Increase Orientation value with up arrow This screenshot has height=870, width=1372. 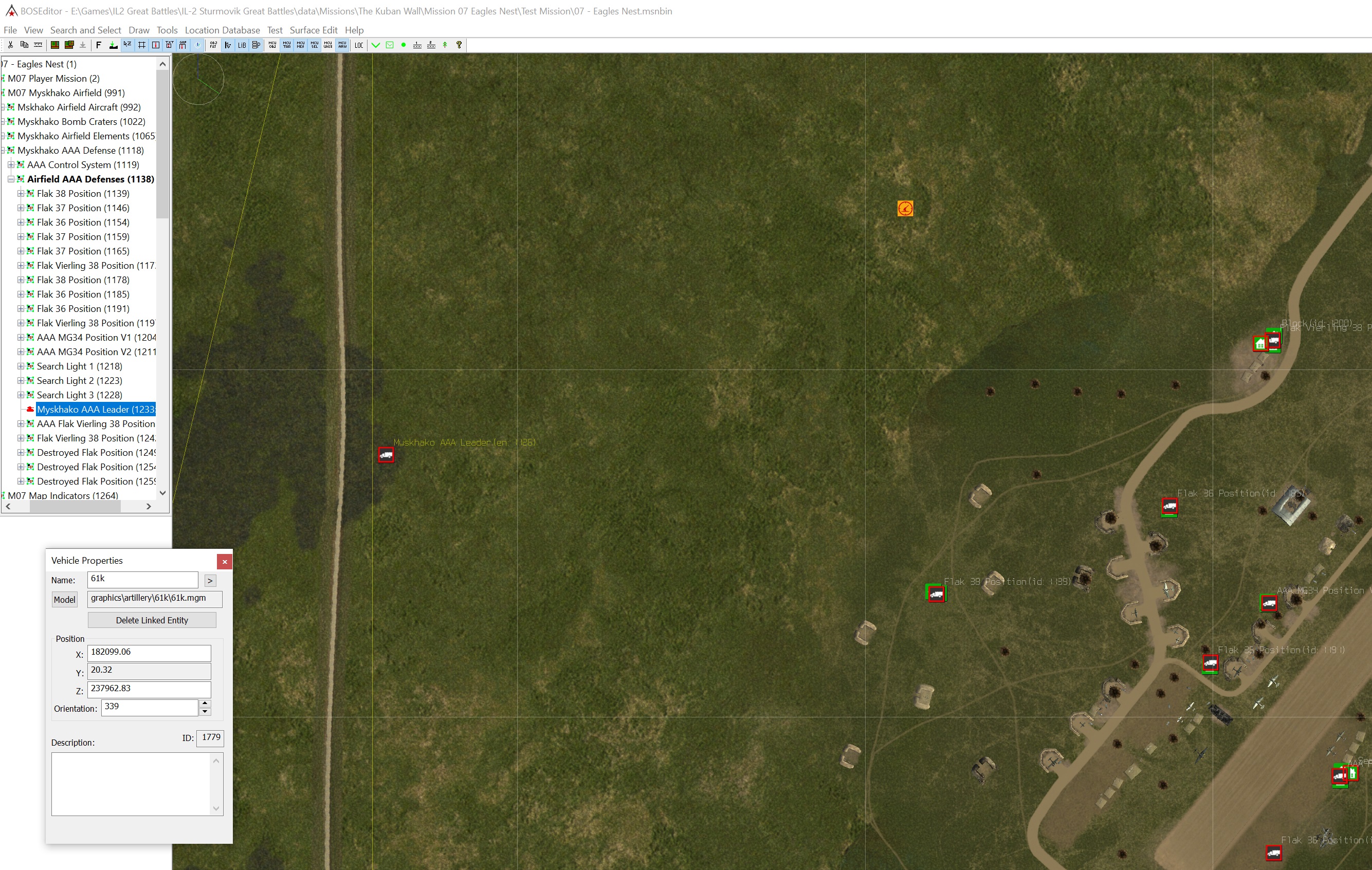pyautogui.click(x=205, y=703)
